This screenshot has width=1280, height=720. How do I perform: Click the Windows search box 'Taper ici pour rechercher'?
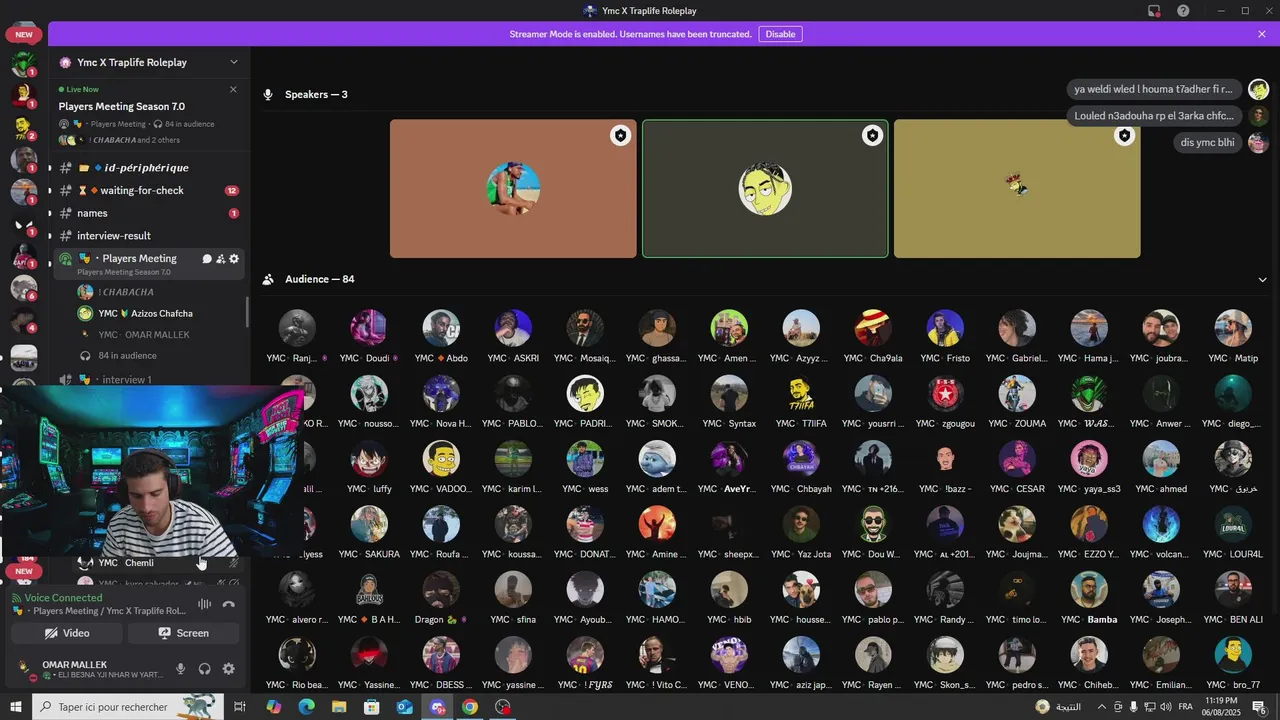(x=128, y=707)
